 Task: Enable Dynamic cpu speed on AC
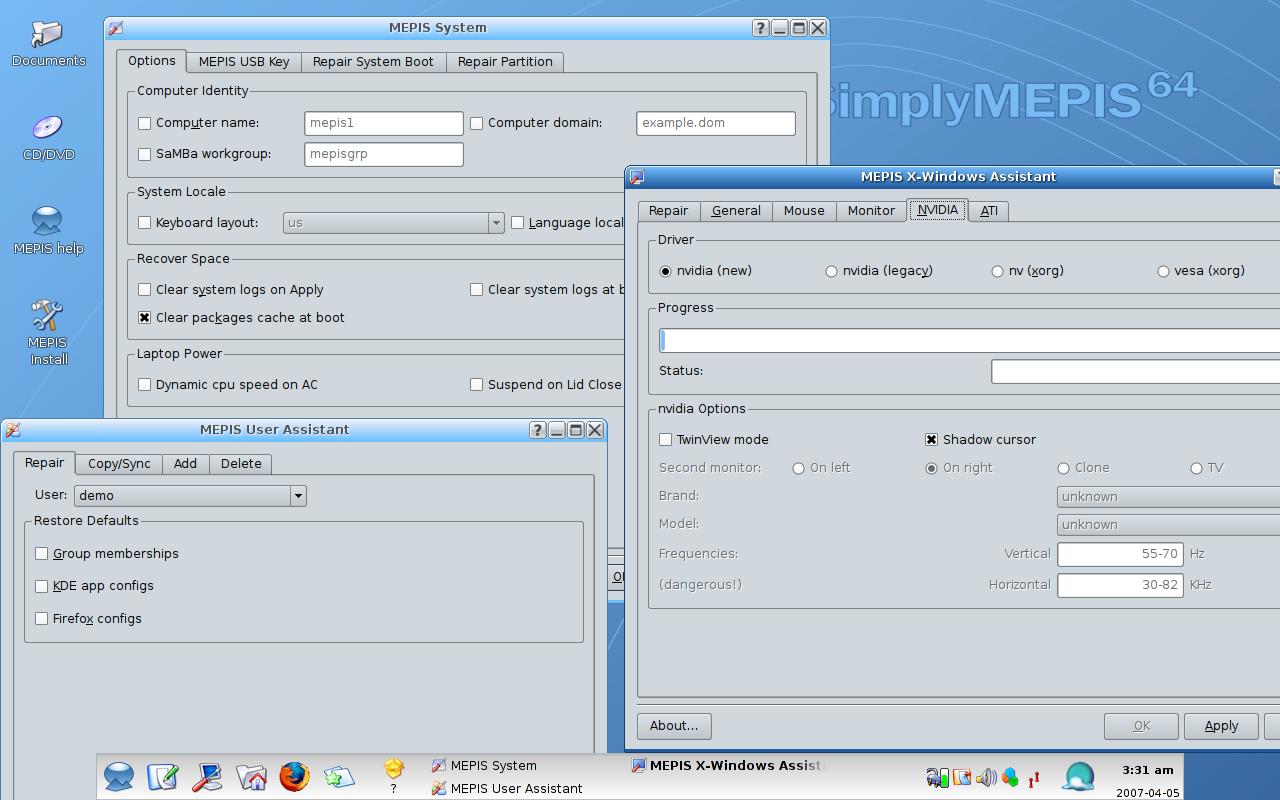click(145, 385)
